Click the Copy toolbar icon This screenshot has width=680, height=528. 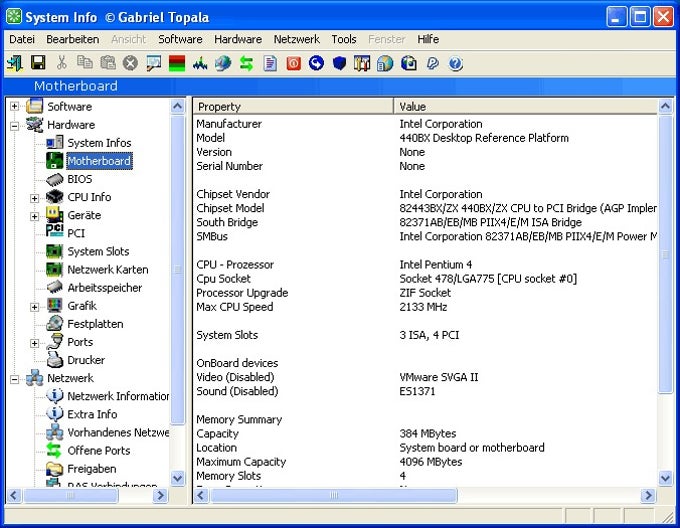click(85, 63)
